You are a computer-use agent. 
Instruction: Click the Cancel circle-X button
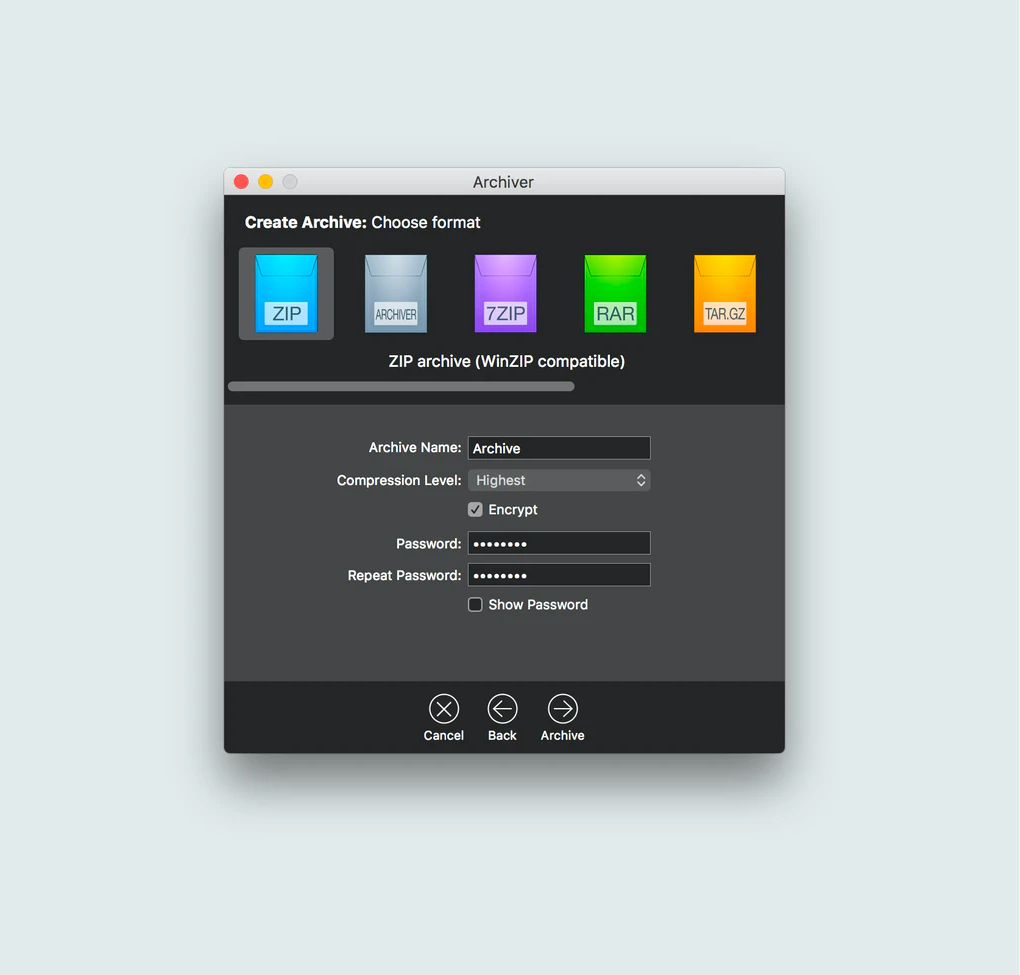[444, 709]
